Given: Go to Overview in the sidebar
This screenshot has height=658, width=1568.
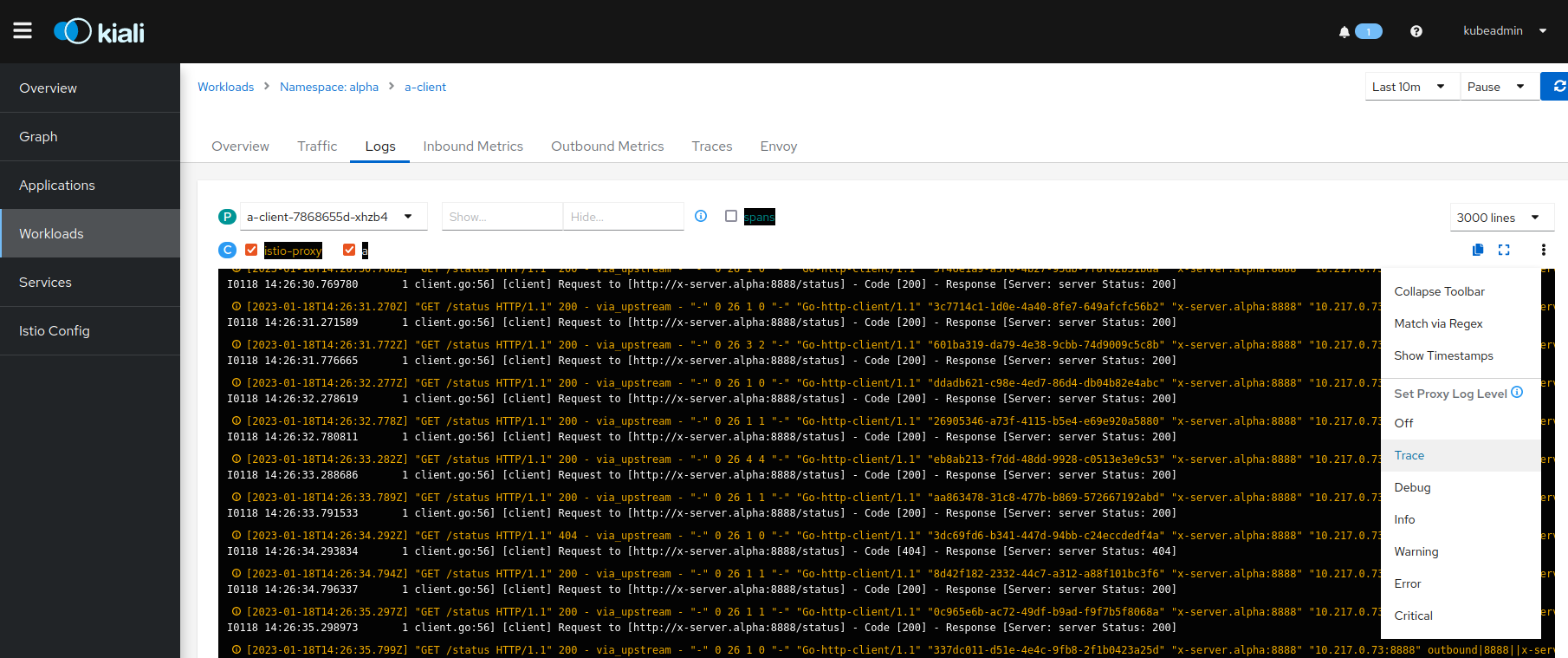Looking at the screenshot, I should click(90, 88).
